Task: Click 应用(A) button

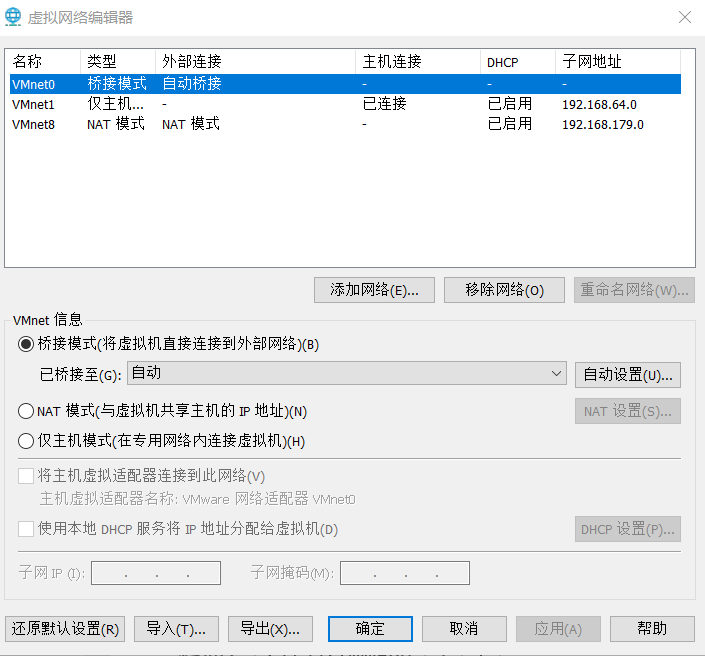Action: pos(558,629)
